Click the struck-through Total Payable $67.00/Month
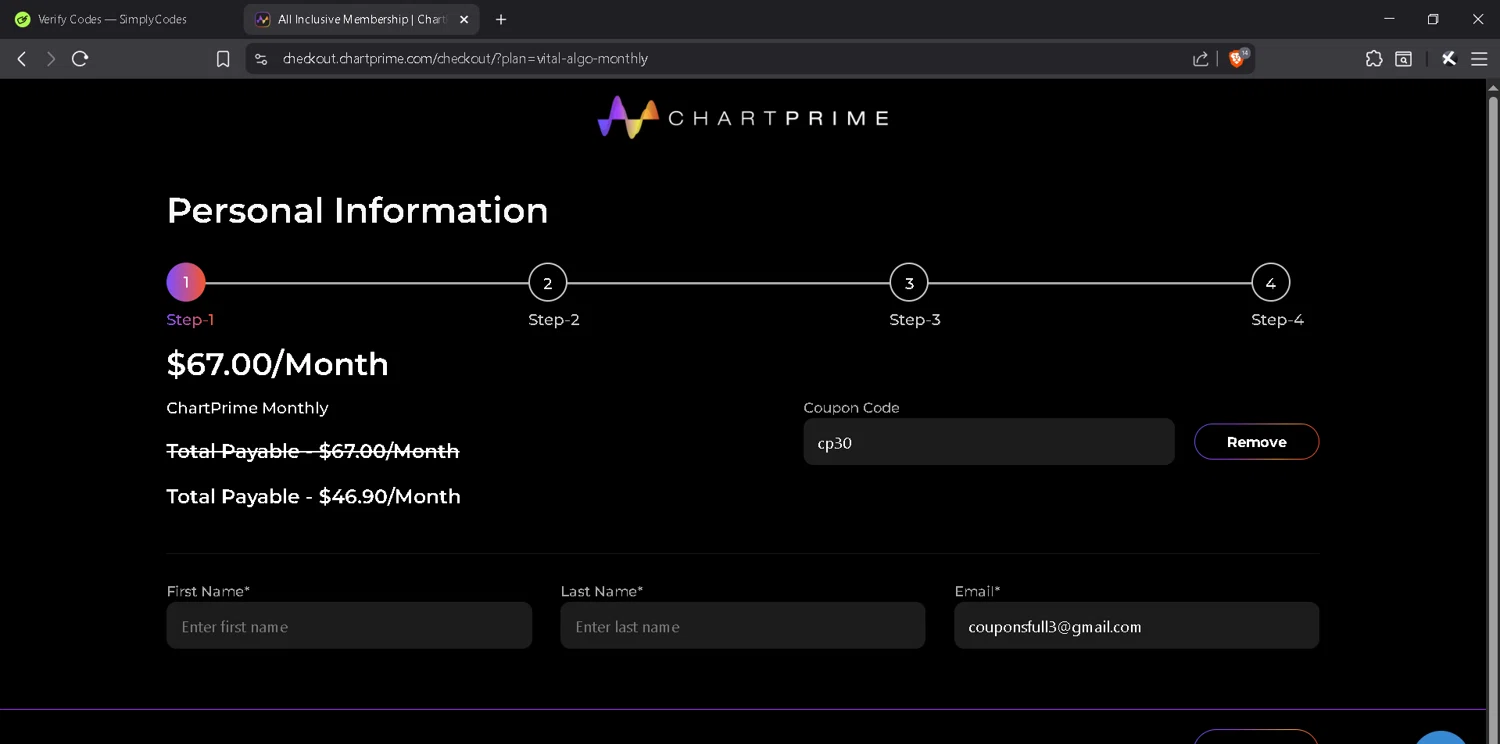The width and height of the screenshot is (1500, 744). tap(313, 451)
